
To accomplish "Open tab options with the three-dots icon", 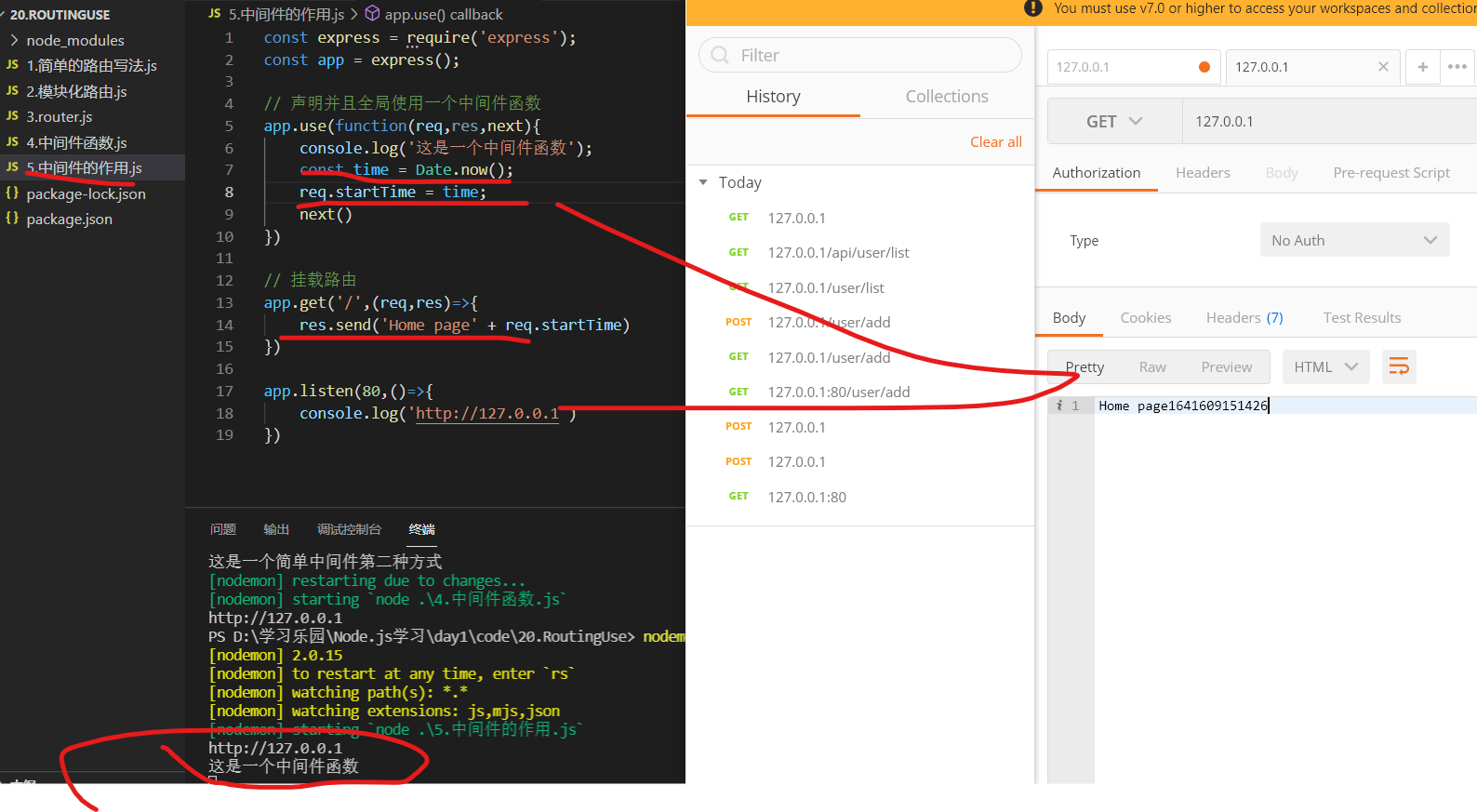I will coord(1457,67).
